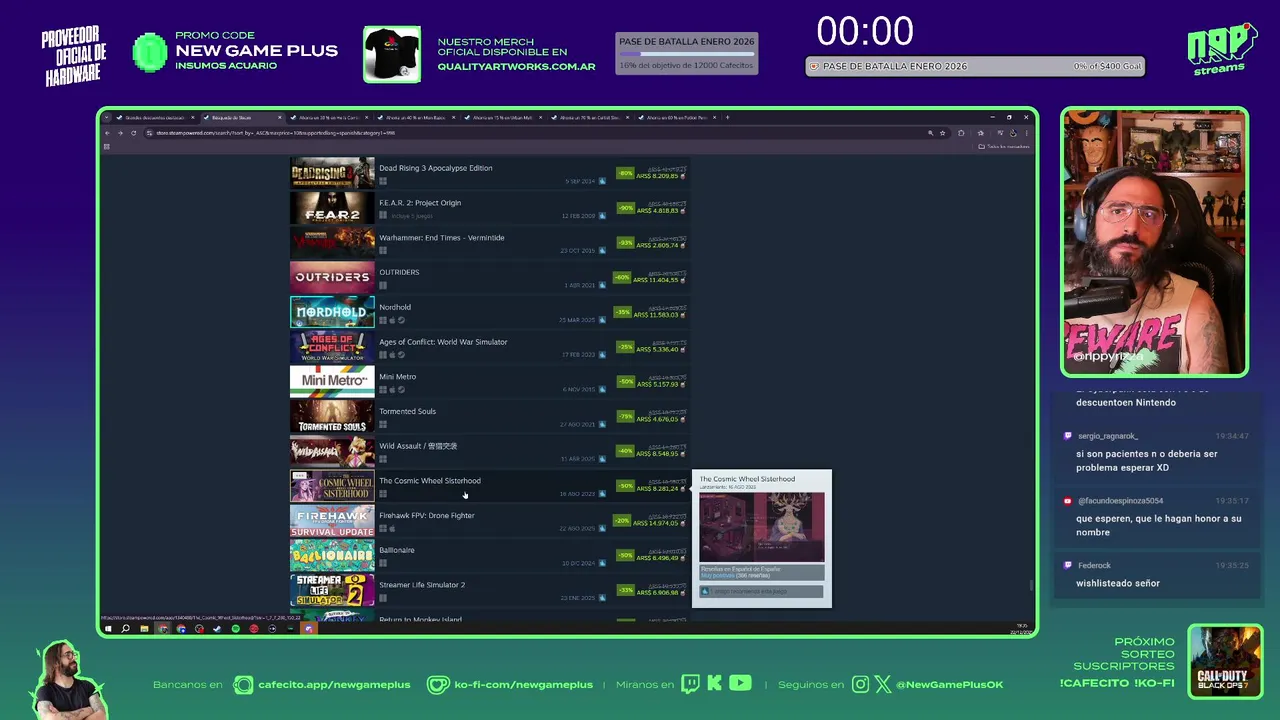Bookmark this page with the star icon
The image size is (1280, 720).
point(942,133)
